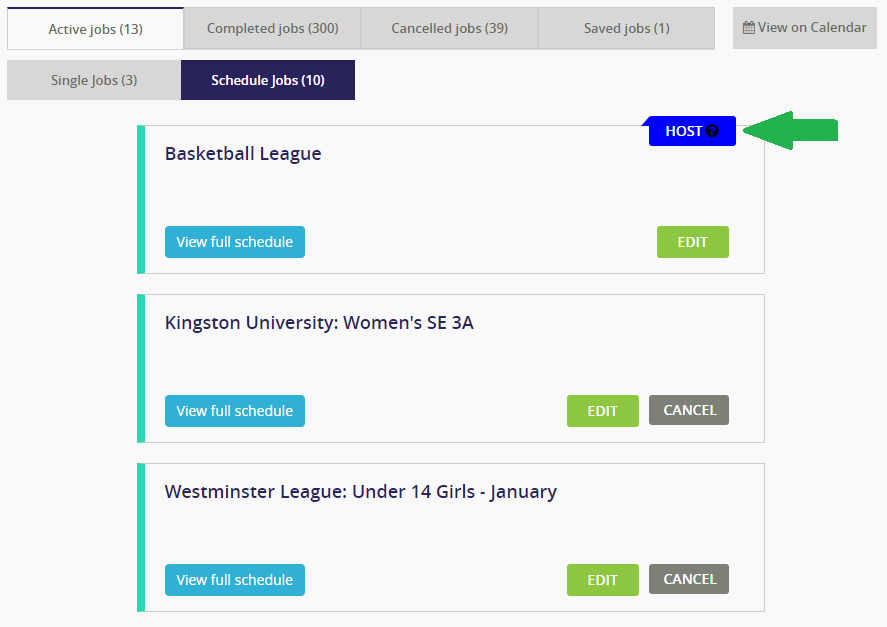Switch to Completed jobs (300) tab

coord(272,28)
